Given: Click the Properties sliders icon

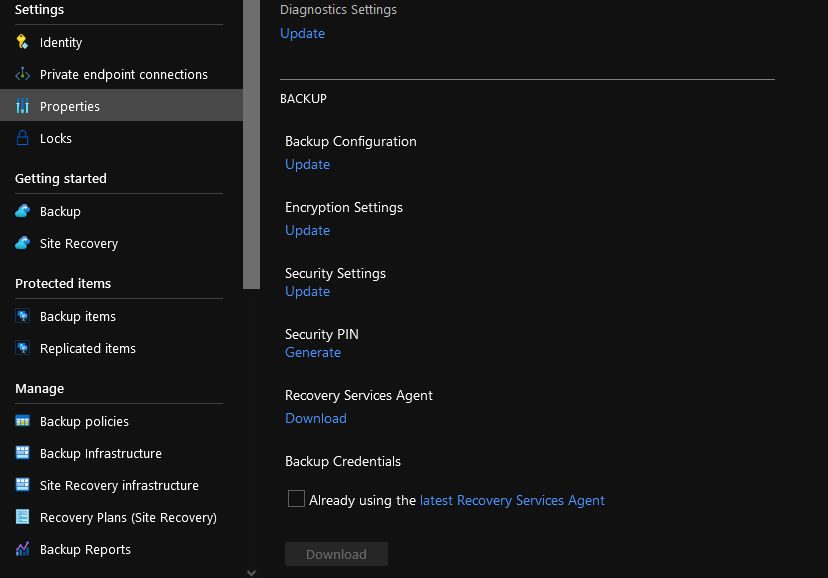Looking at the screenshot, I should coord(22,106).
